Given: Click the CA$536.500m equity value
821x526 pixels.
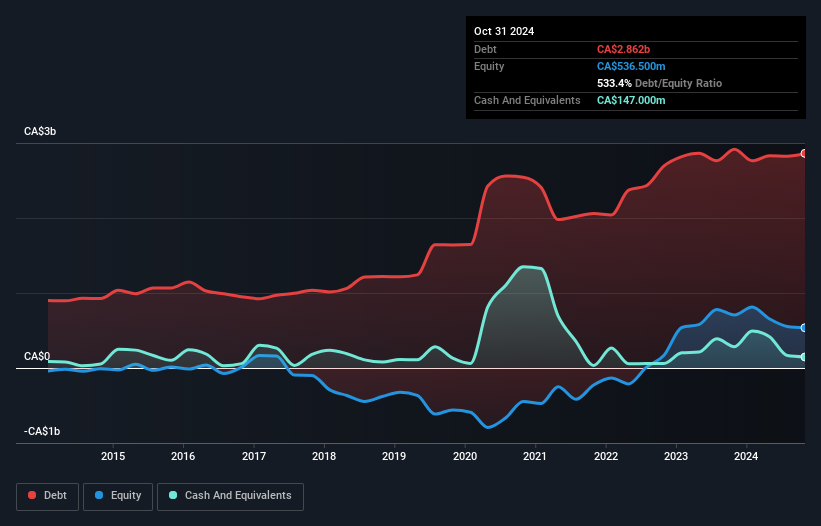Looking at the screenshot, I should [x=631, y=66].
